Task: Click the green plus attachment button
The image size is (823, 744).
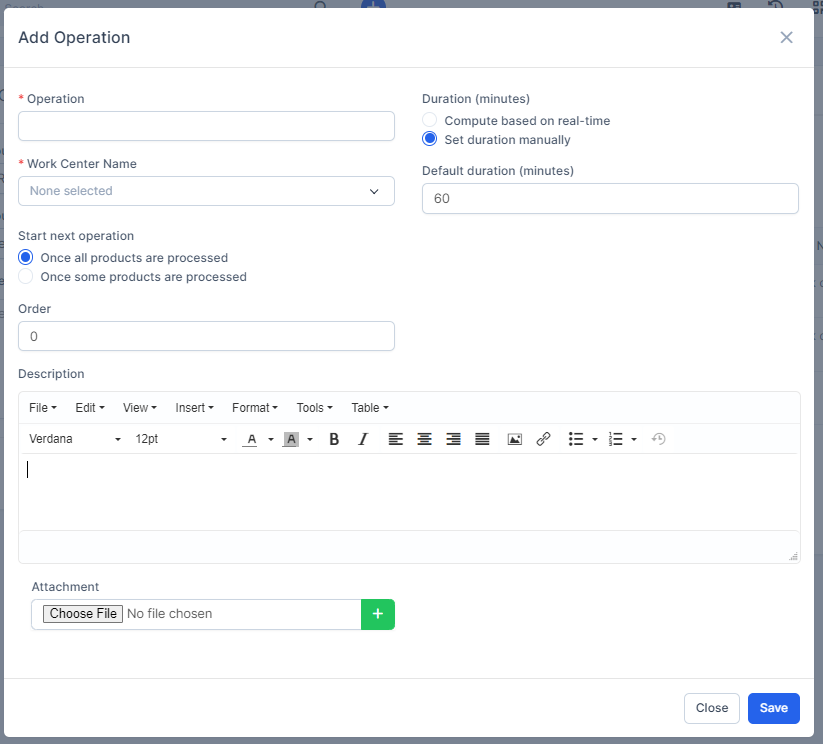Action: click(x=378, y=614)
